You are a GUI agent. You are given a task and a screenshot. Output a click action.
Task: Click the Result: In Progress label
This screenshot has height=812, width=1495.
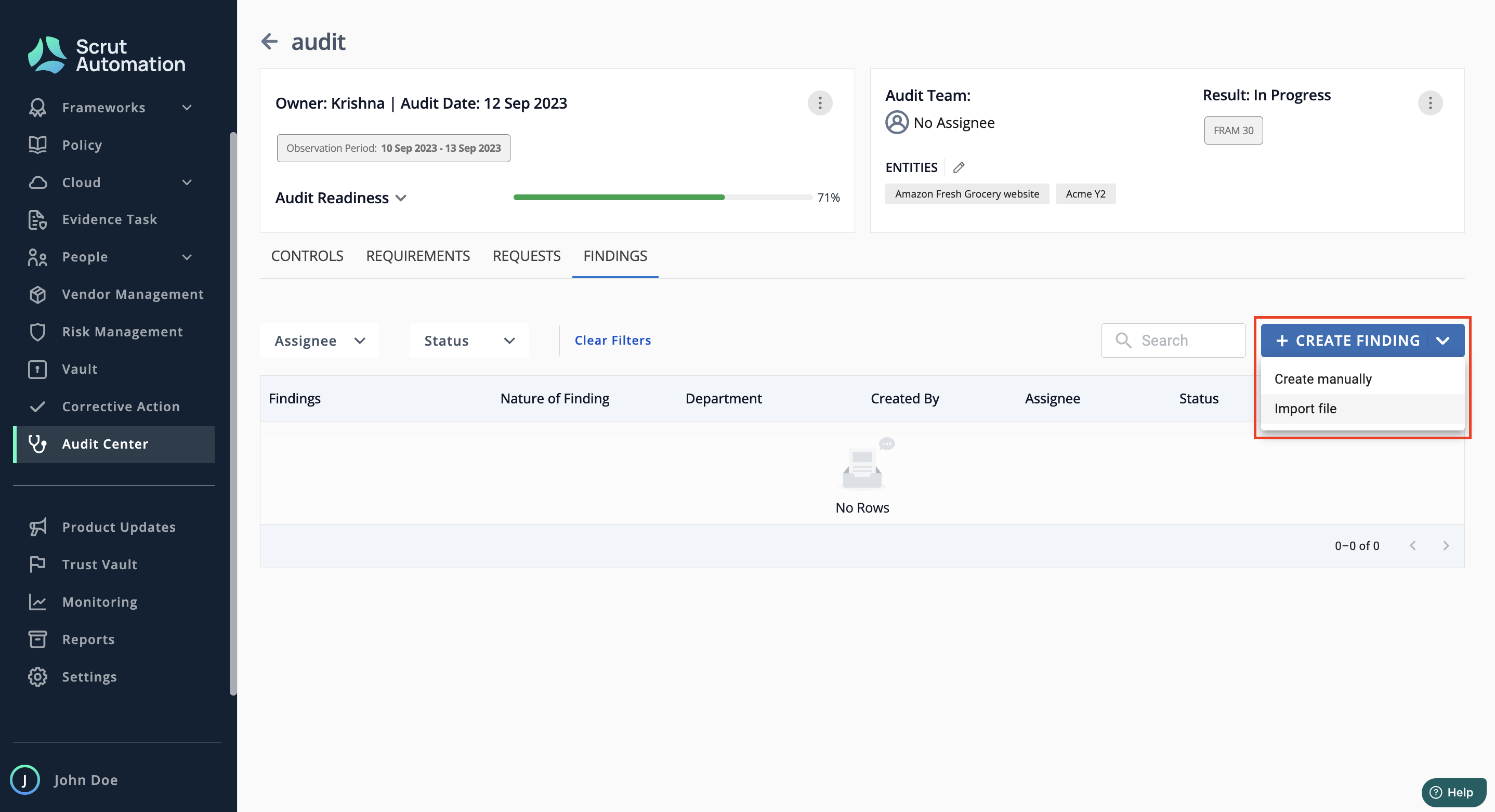[x=1266, y=95]
